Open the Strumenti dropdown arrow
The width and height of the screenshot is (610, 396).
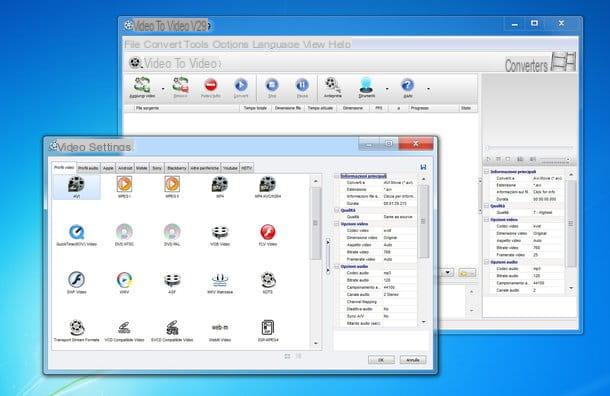point(387,89)
